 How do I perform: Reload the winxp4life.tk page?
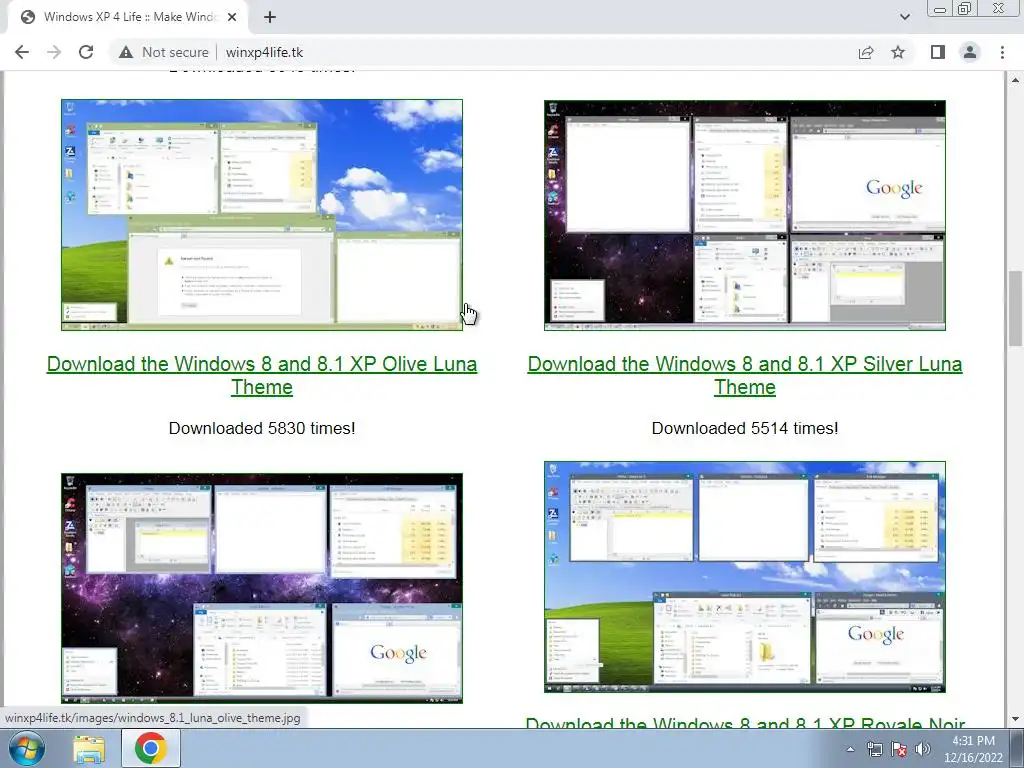pos(86,52)
